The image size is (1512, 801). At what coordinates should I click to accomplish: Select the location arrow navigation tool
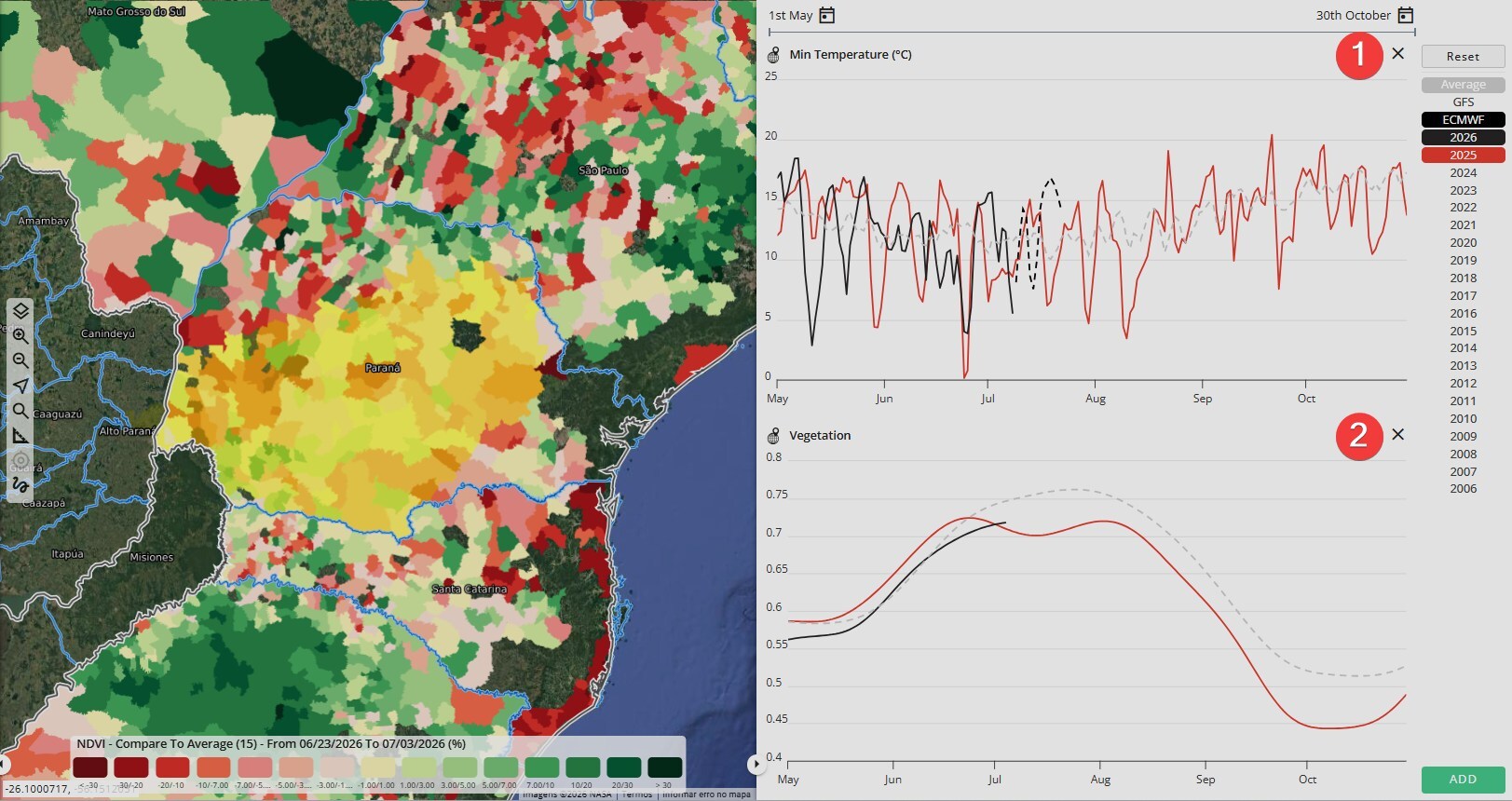20,386
